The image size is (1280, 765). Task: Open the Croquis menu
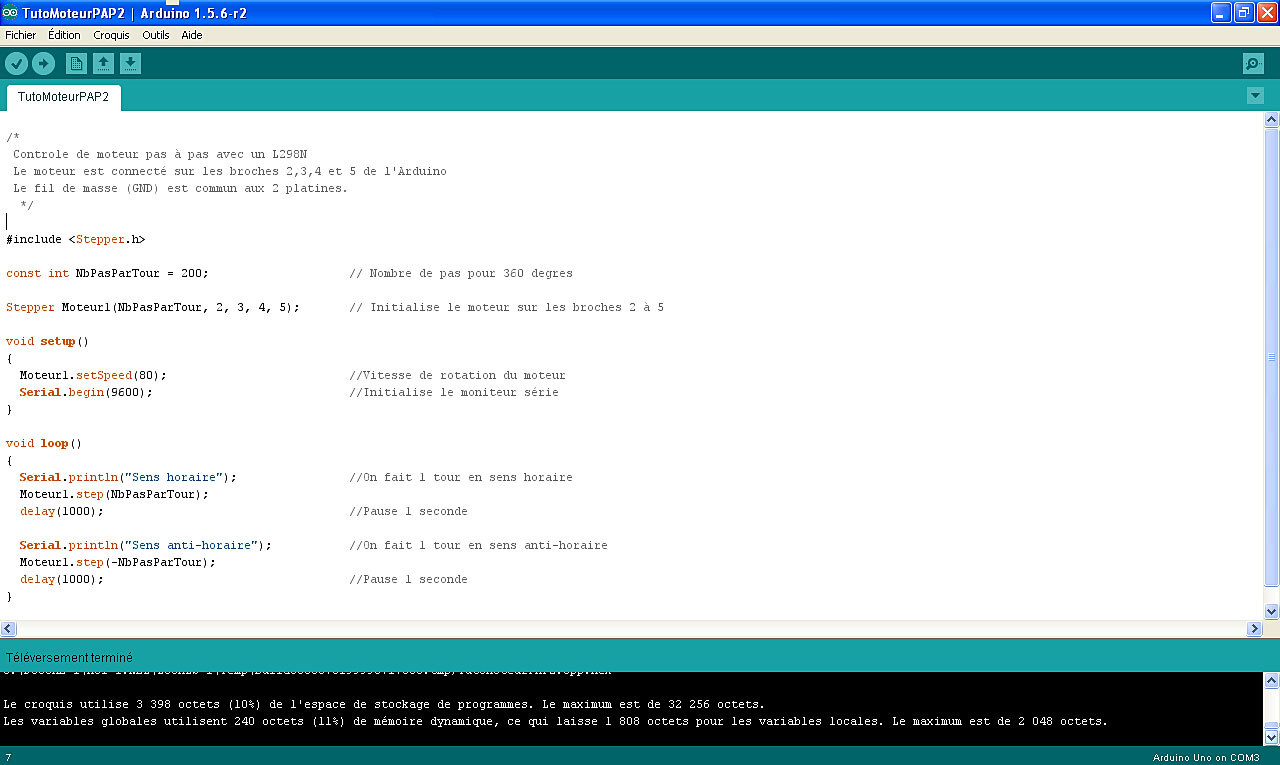click(x=110, y=35)
